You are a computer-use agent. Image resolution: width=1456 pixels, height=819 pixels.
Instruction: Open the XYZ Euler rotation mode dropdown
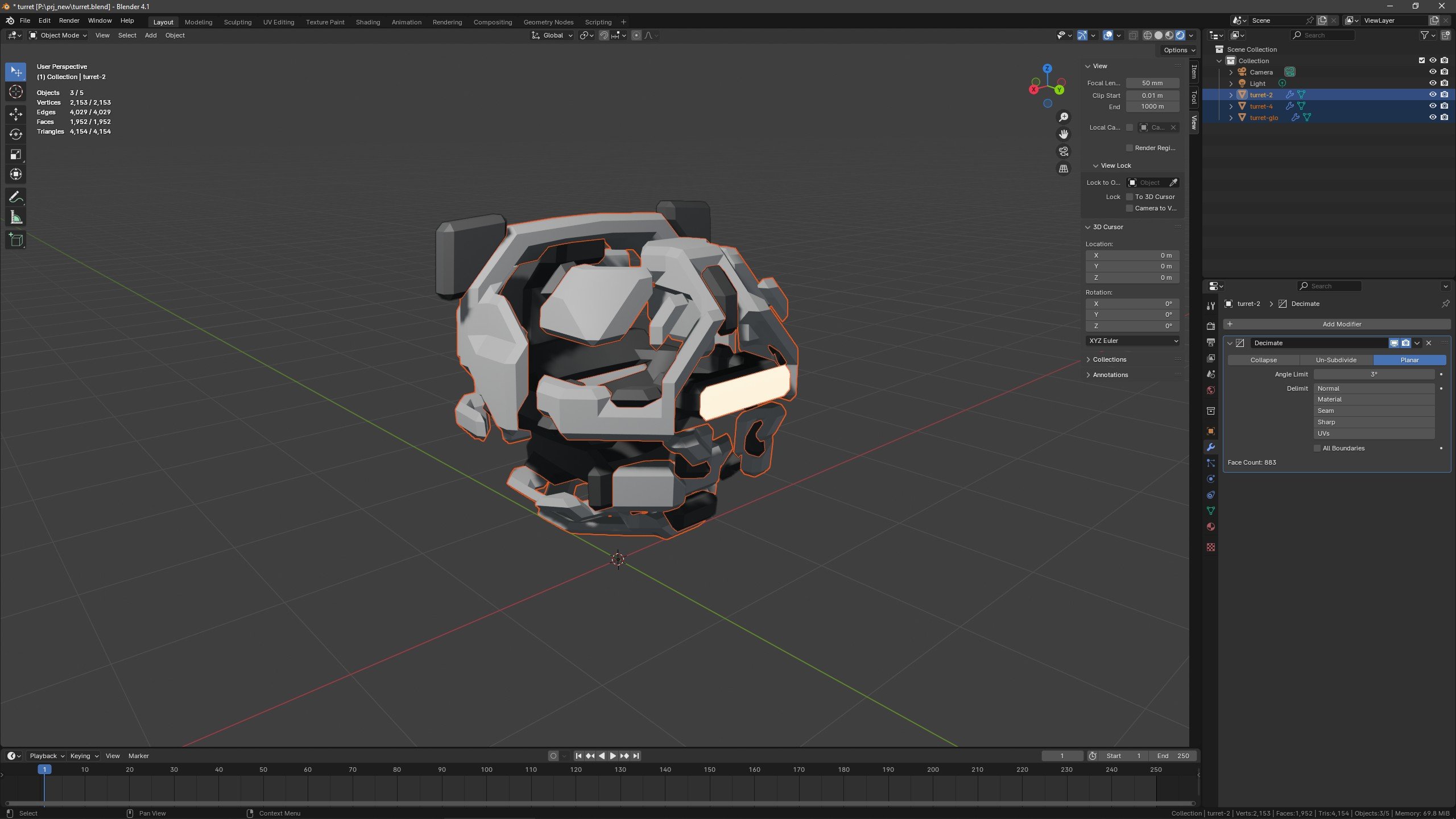coord(1132,341)
